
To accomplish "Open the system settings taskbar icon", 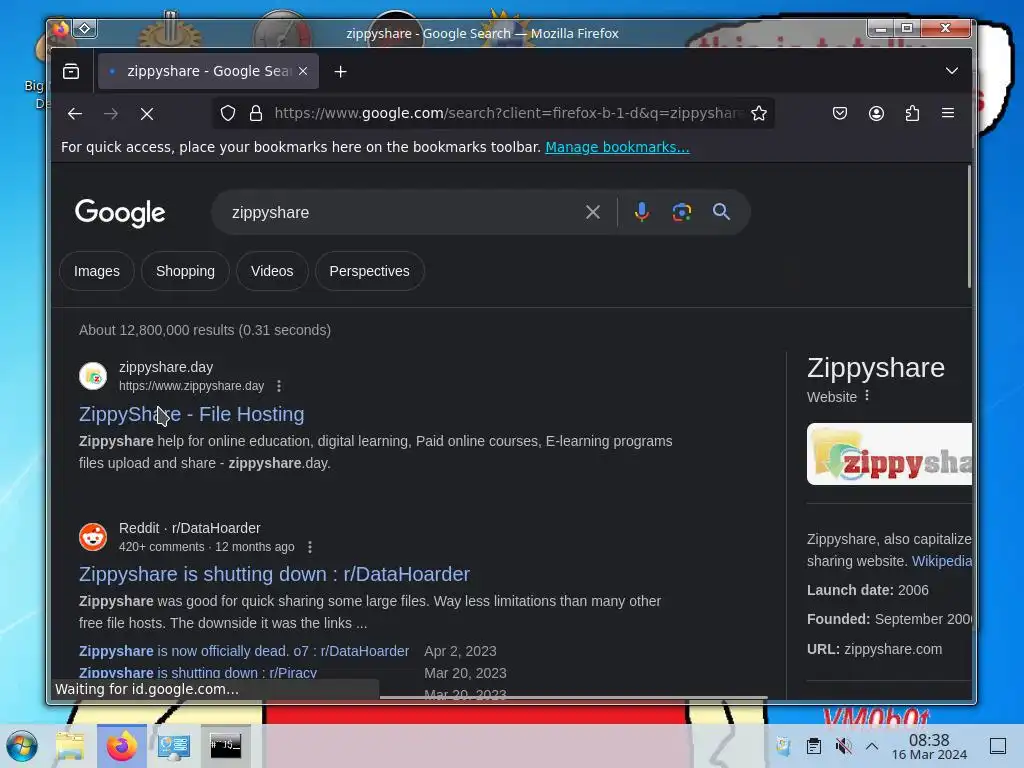I will click(174, 746).
